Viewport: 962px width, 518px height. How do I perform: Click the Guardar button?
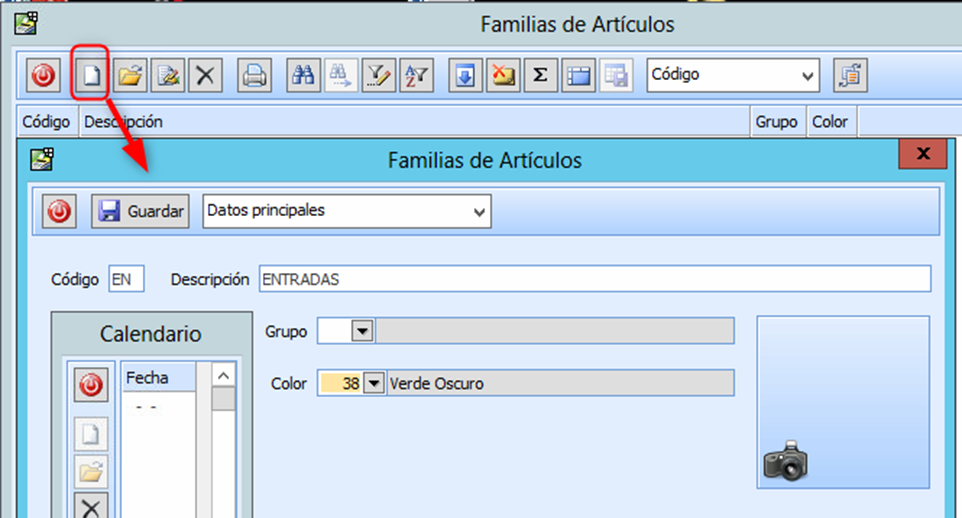point(141,211)
